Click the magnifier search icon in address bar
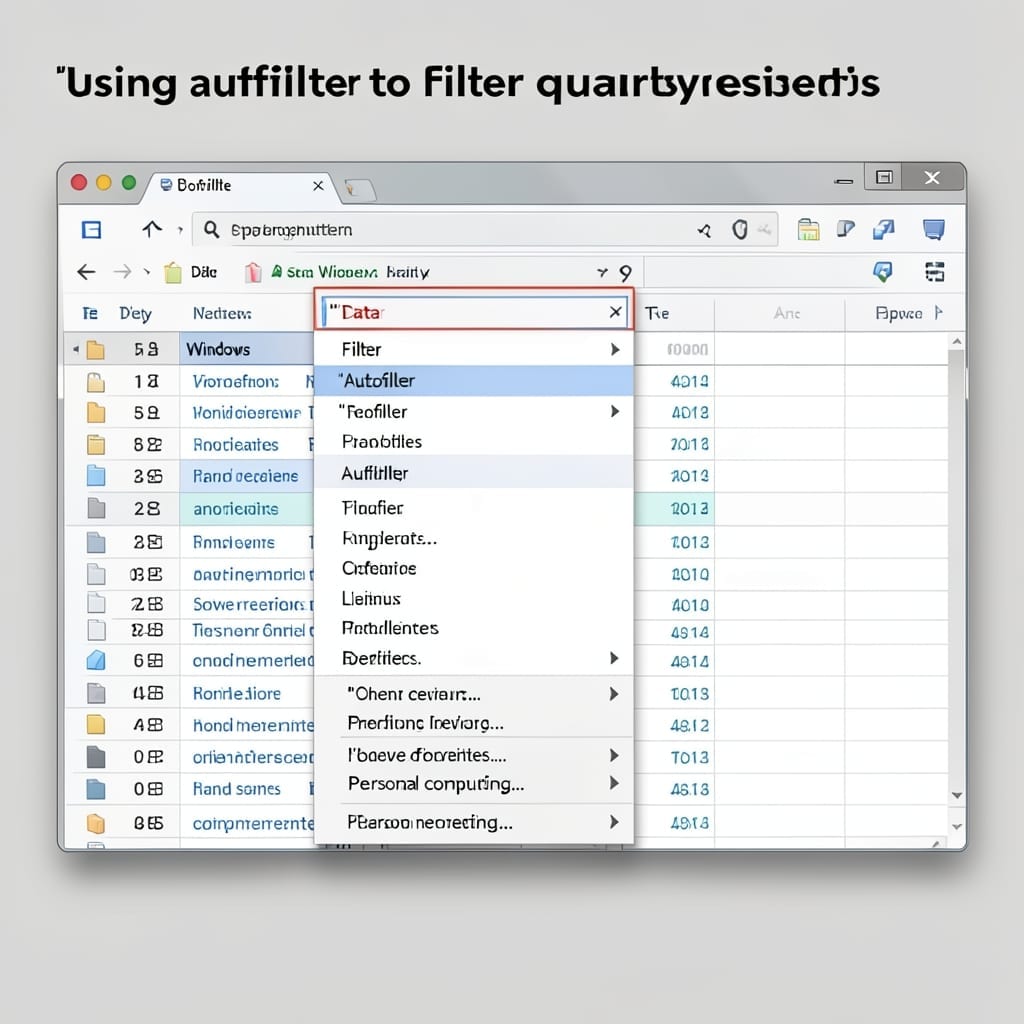Image resolution: width=1024 pixels, height=1024 pixels. (211, 229)
